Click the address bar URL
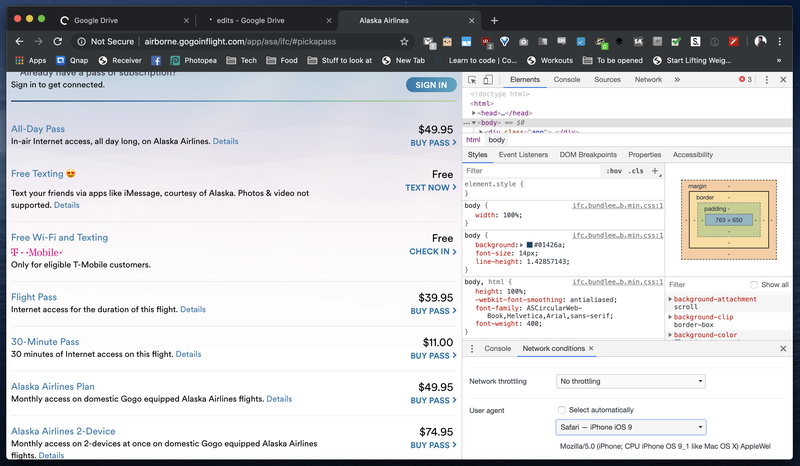 pyautogui.click(x=240, y=41)
